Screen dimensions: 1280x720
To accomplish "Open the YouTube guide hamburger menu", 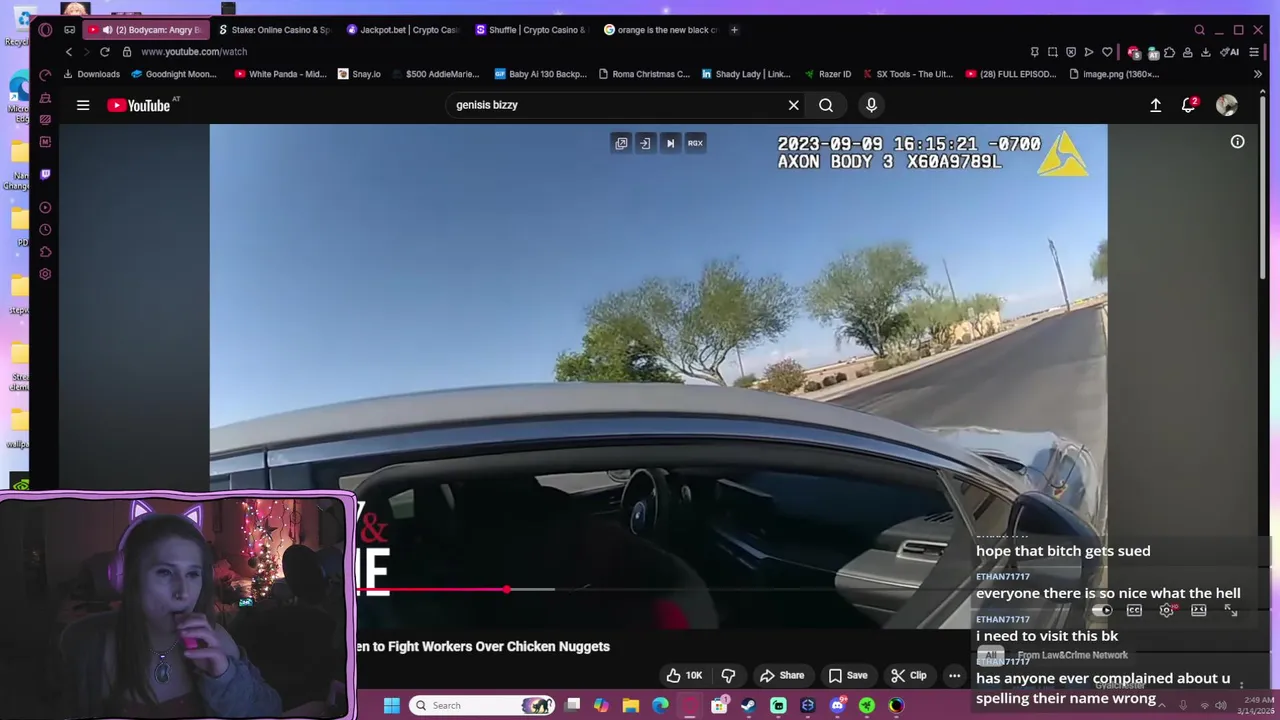I will [x=83, y=105].
